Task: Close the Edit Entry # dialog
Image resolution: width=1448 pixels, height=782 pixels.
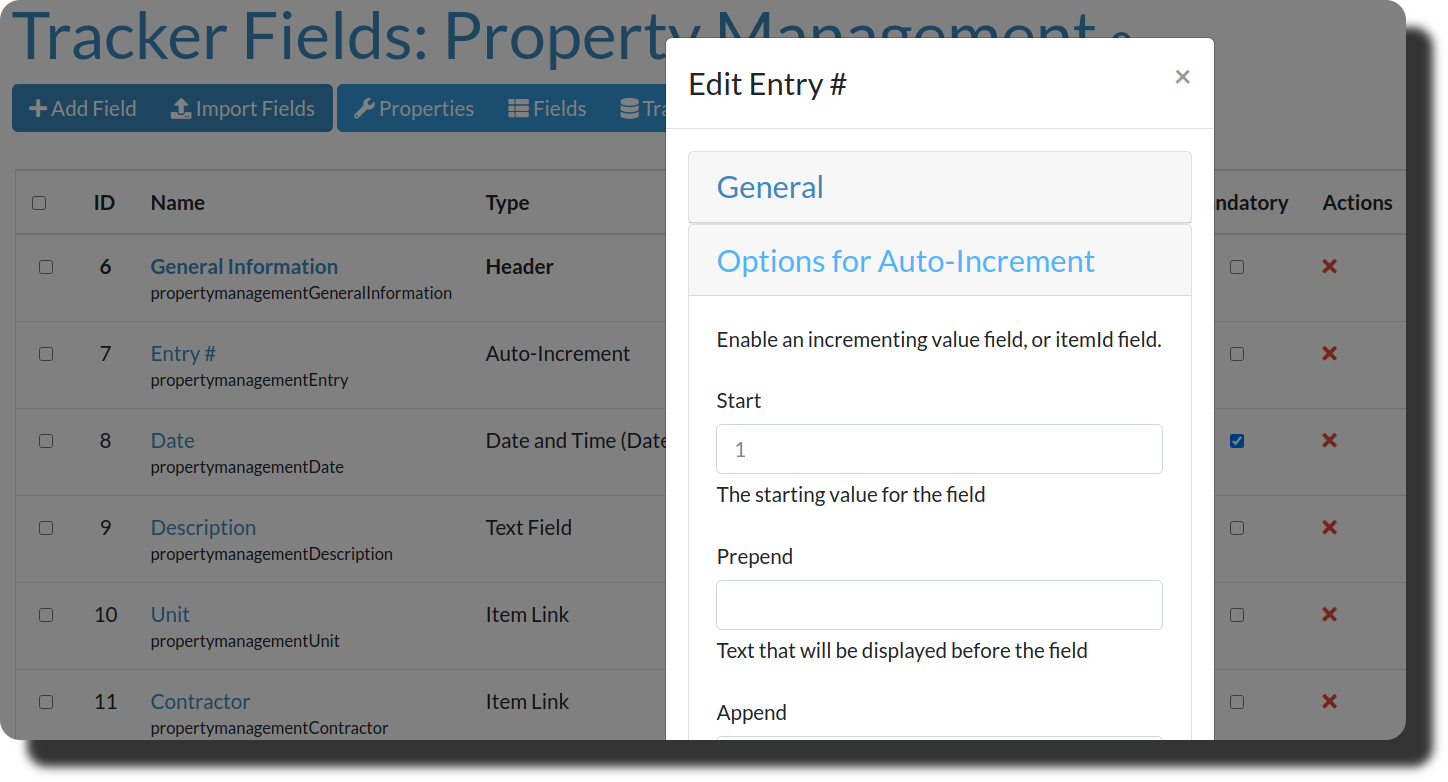Action: point(1182,77)
